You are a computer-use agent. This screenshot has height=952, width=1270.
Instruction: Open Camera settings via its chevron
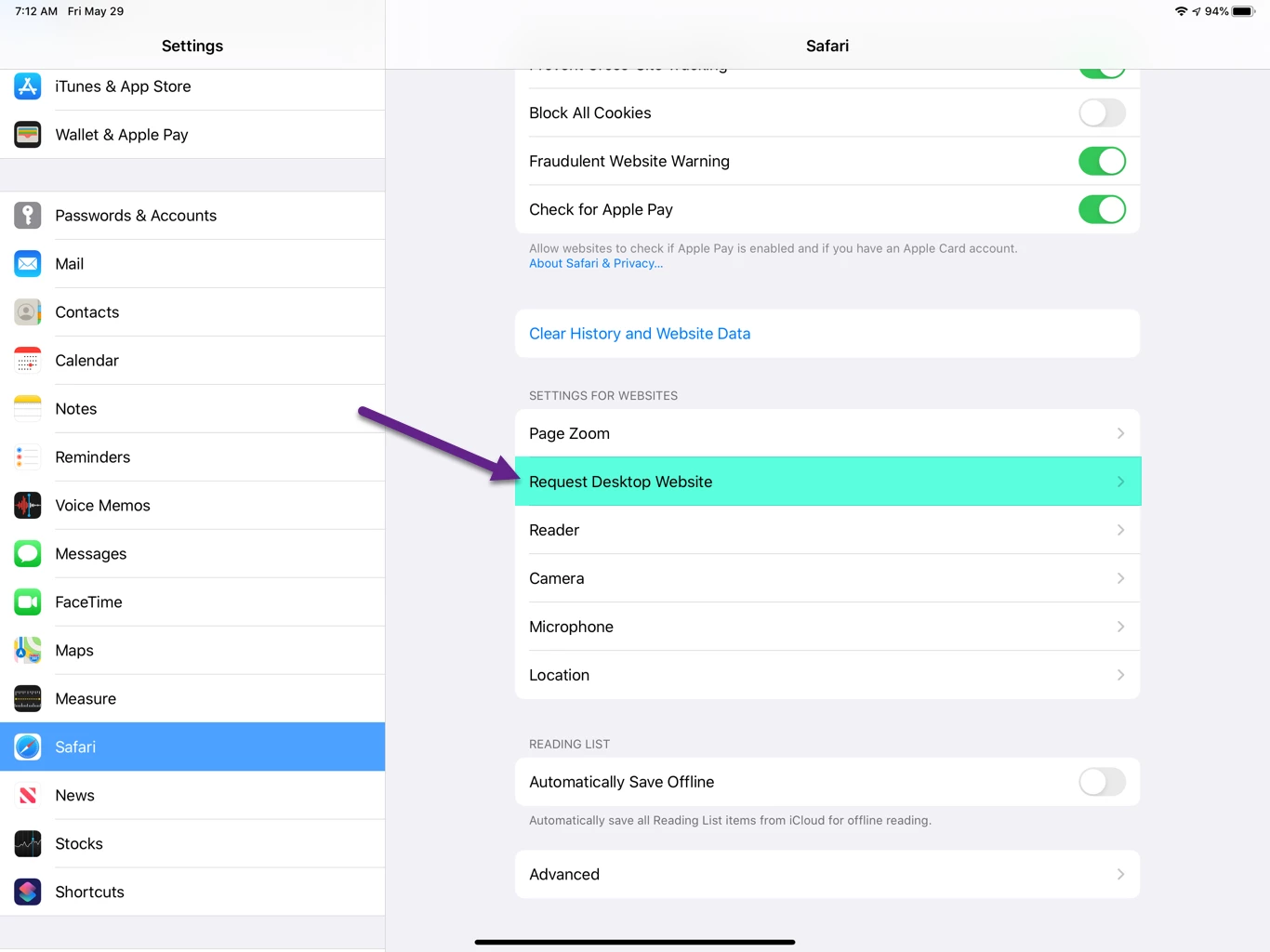tap(1120, 579)
